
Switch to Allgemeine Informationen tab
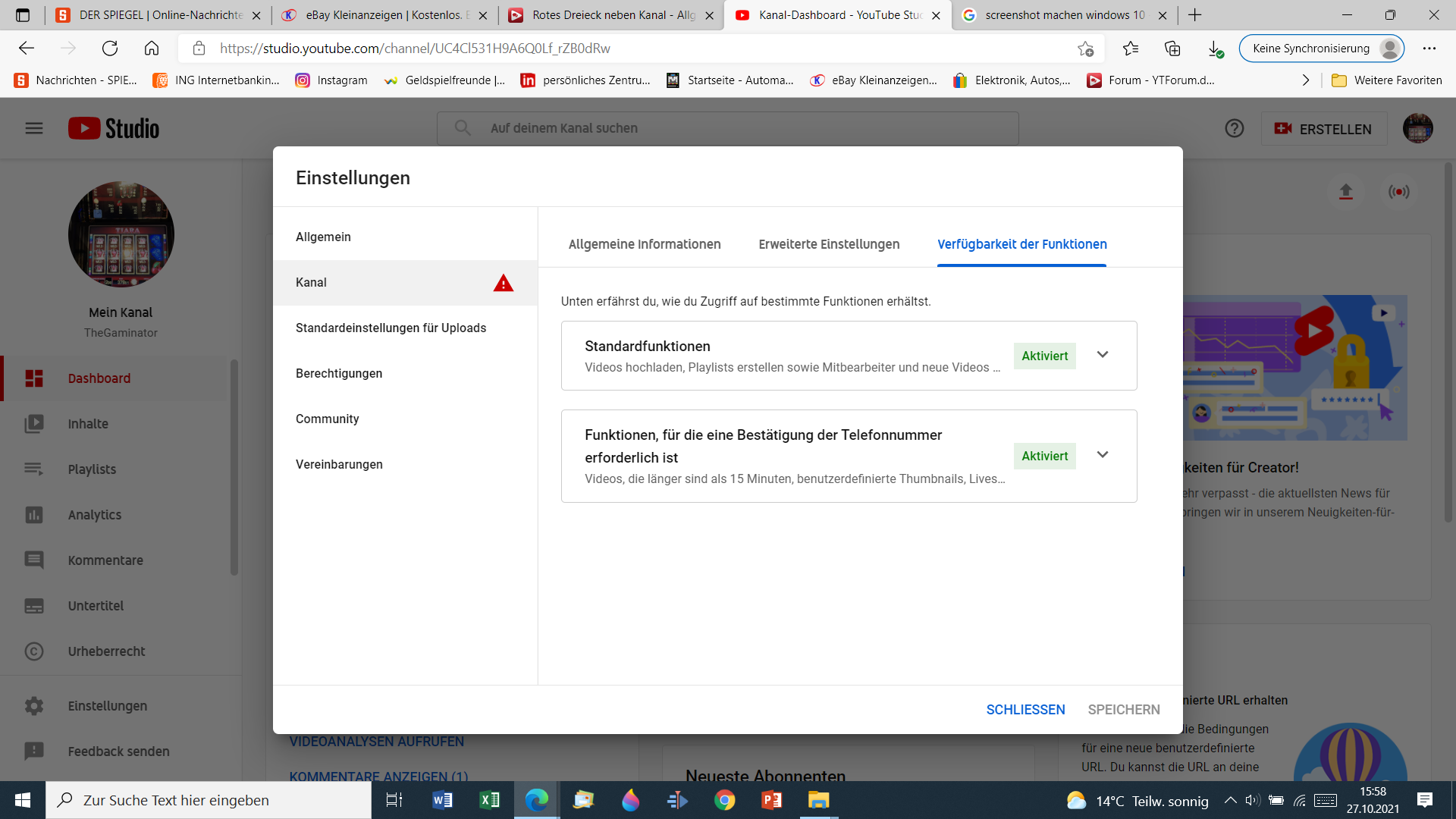645,244
